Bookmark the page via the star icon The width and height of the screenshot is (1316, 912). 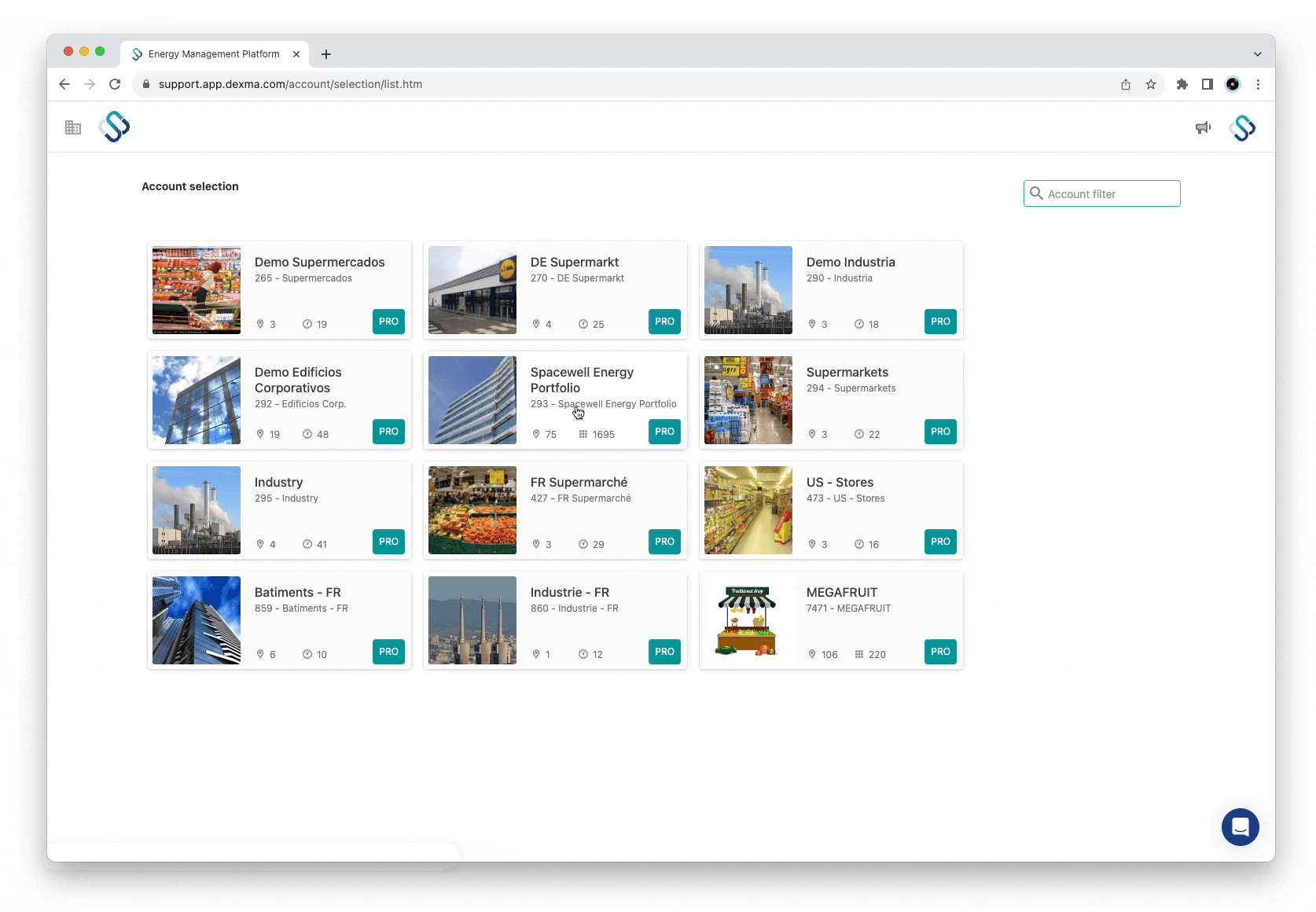[x=1151, y=84]
